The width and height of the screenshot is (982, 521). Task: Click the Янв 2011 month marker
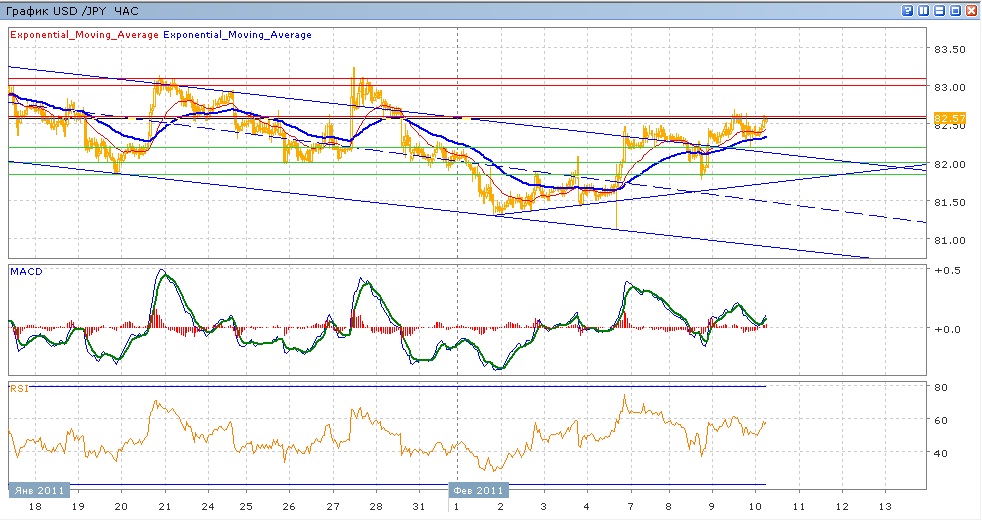click(39, 491)
